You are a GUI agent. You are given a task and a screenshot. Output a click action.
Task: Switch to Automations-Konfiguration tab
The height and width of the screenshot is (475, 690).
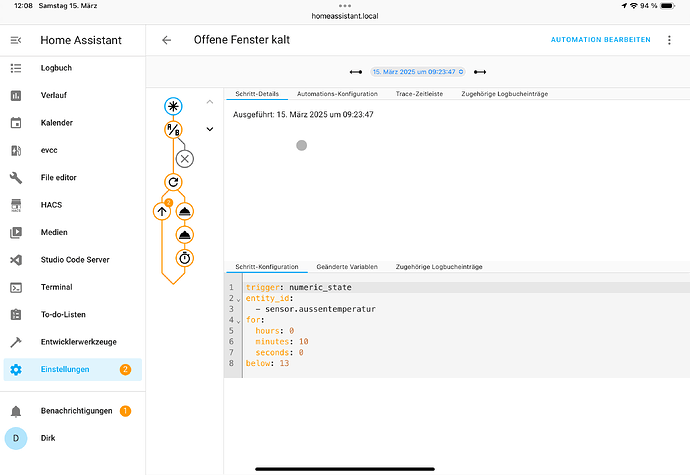click(337, 93)
